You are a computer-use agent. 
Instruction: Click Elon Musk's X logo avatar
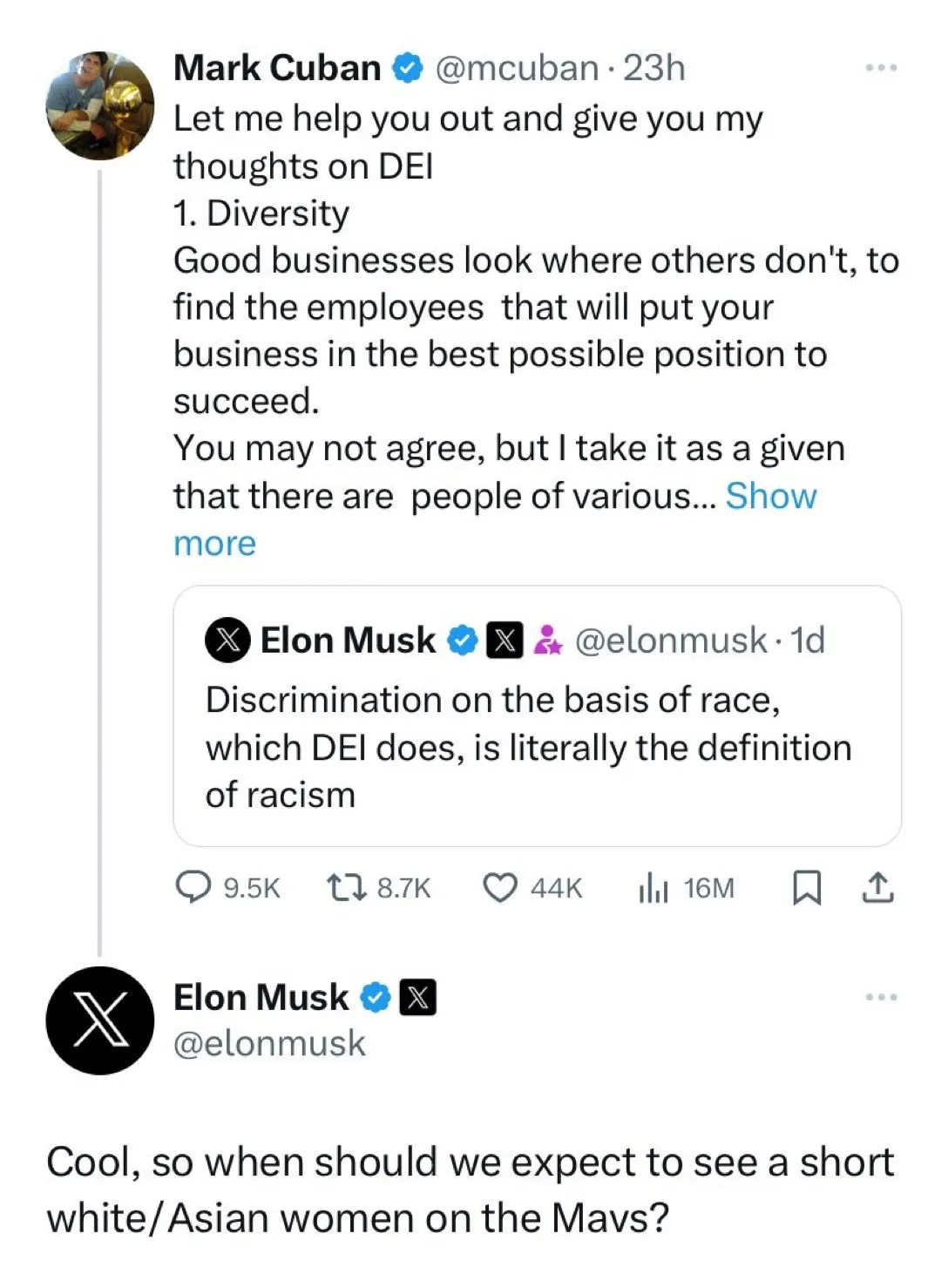100,1020
